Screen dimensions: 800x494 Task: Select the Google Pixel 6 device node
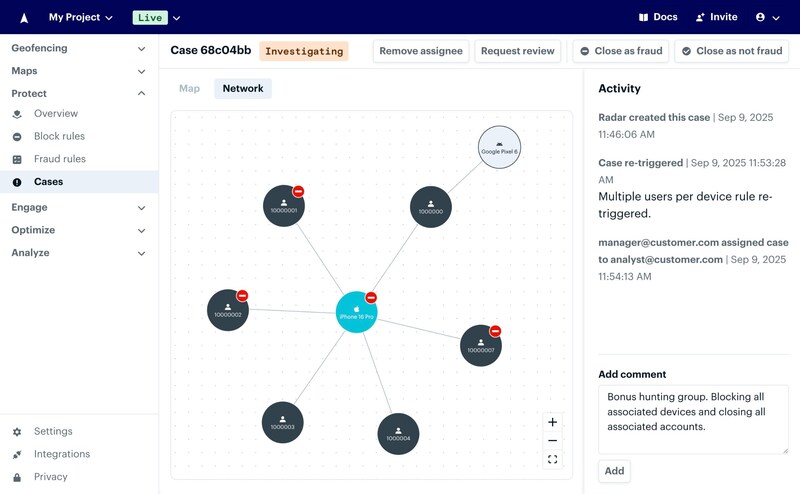[x=499, y=148]
